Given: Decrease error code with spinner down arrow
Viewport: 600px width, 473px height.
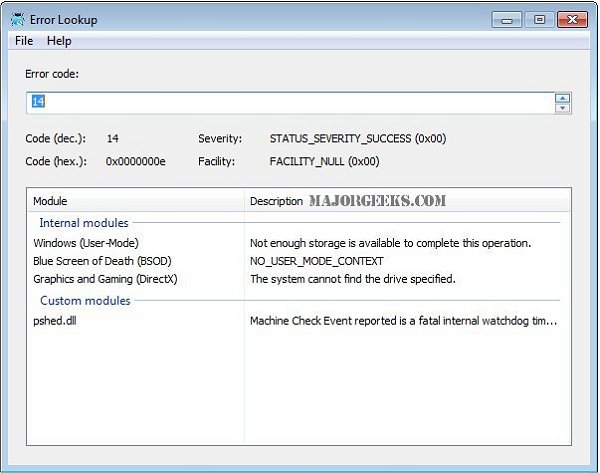Looking at the screenshot, I should pos(562,108).
